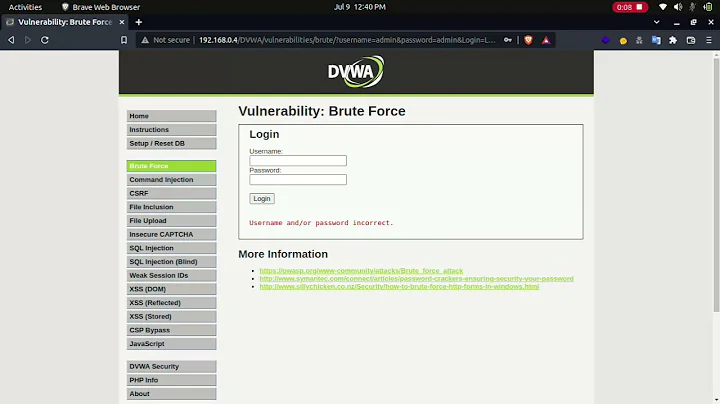Reload the page with the refresh icon
Image resolution: width=720 pixels, height=404 pixels.
[x=45, y=40]
